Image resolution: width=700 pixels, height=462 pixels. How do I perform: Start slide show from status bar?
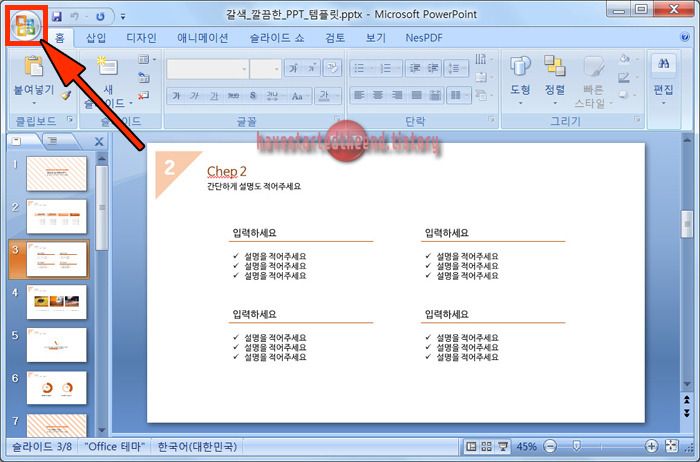[503, 446]
